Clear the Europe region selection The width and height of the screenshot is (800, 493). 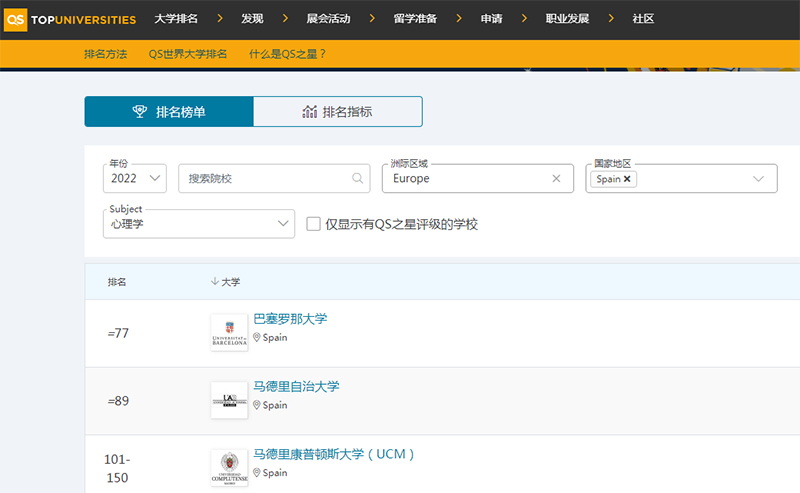(556, 178)
